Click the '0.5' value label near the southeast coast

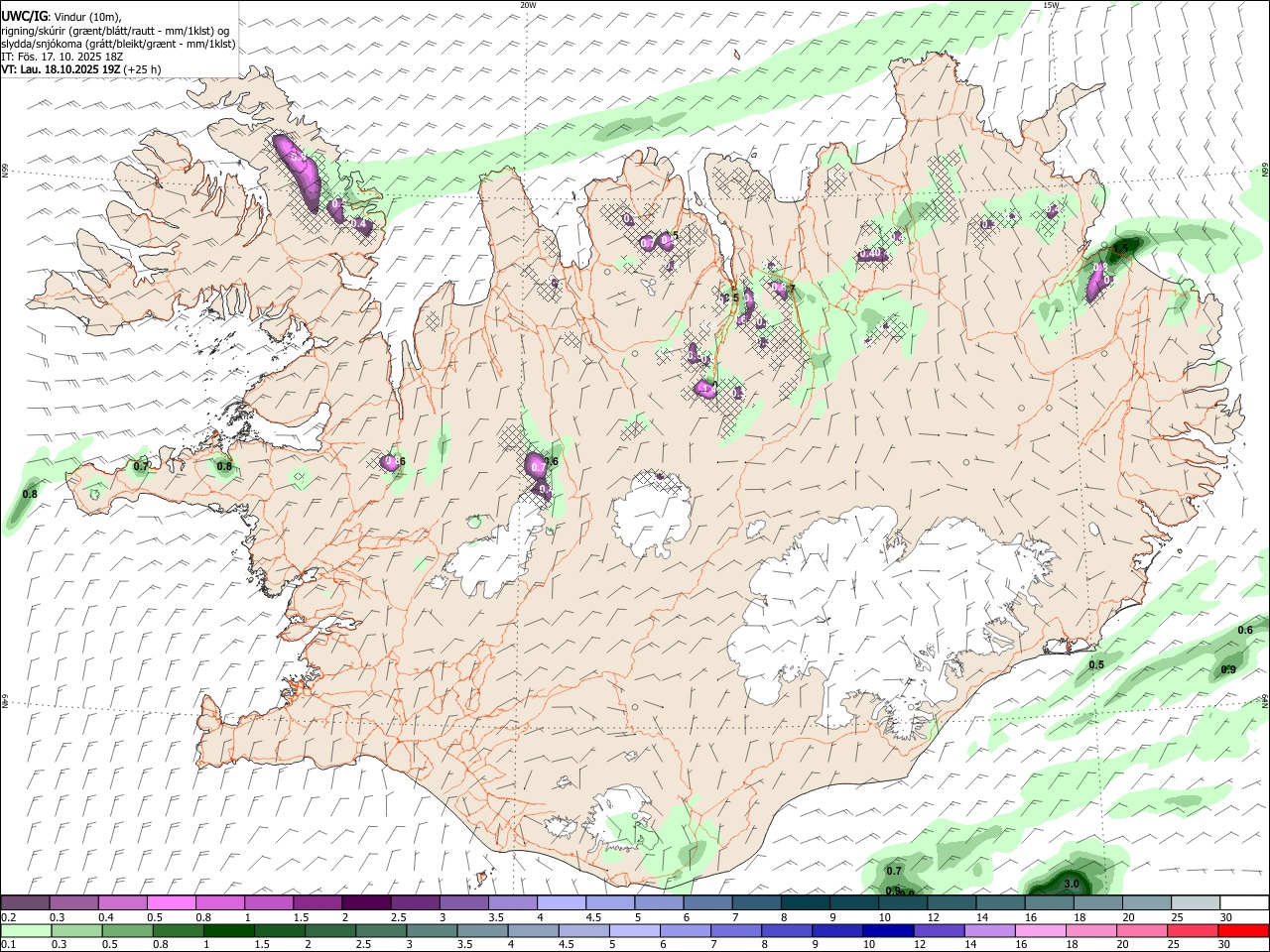point(1096,664)
